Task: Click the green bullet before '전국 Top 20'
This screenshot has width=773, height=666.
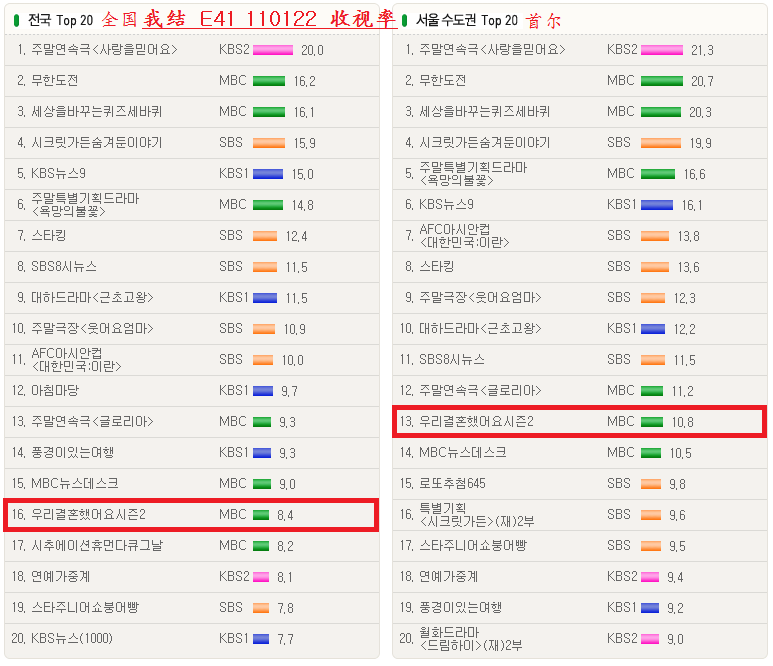Action: 16,20
